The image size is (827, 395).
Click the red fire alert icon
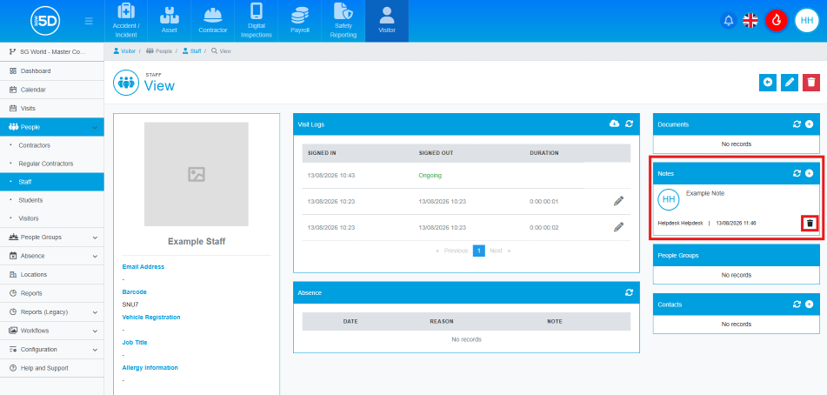pos(776,21)
